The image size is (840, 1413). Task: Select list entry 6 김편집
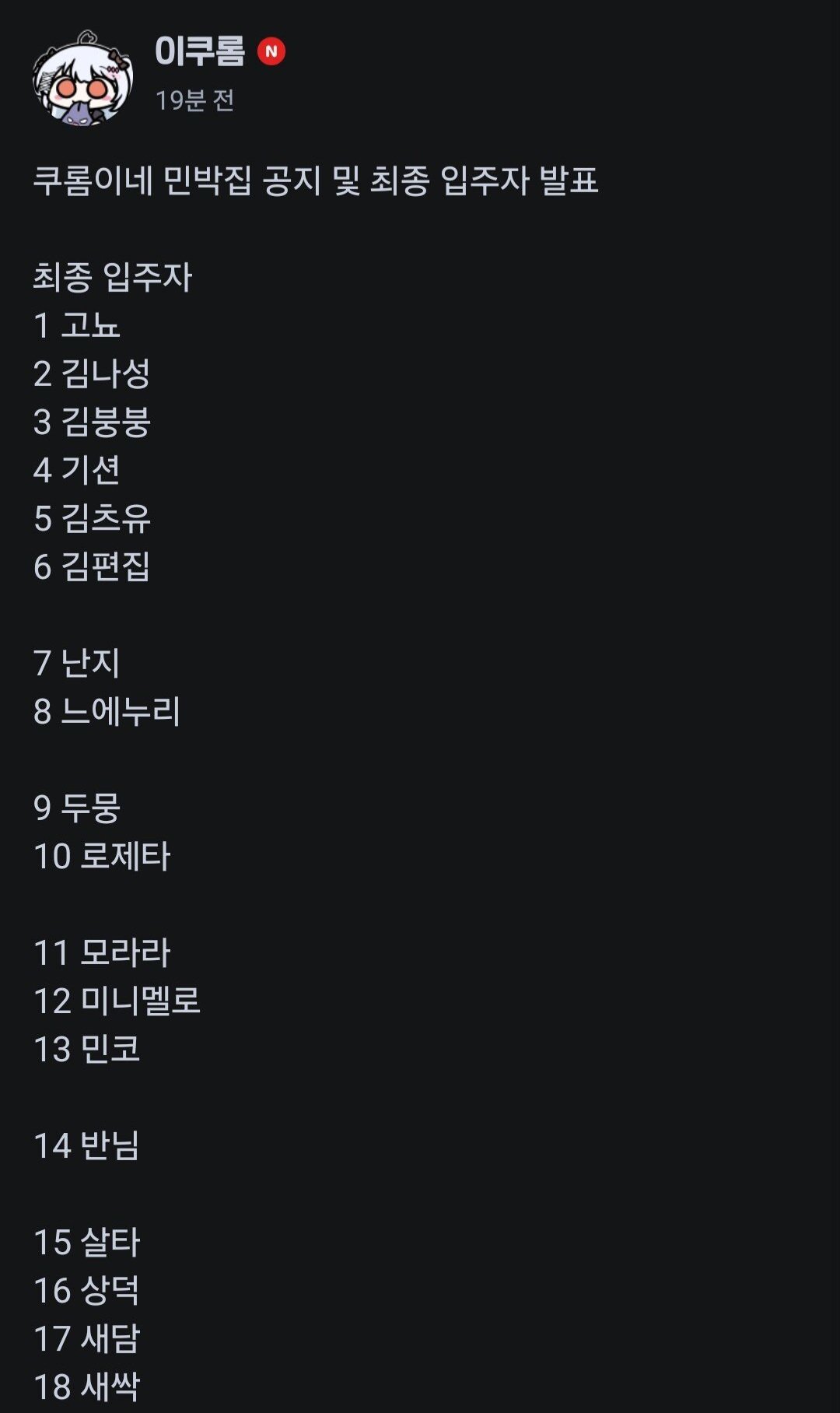tap(92, 566)
